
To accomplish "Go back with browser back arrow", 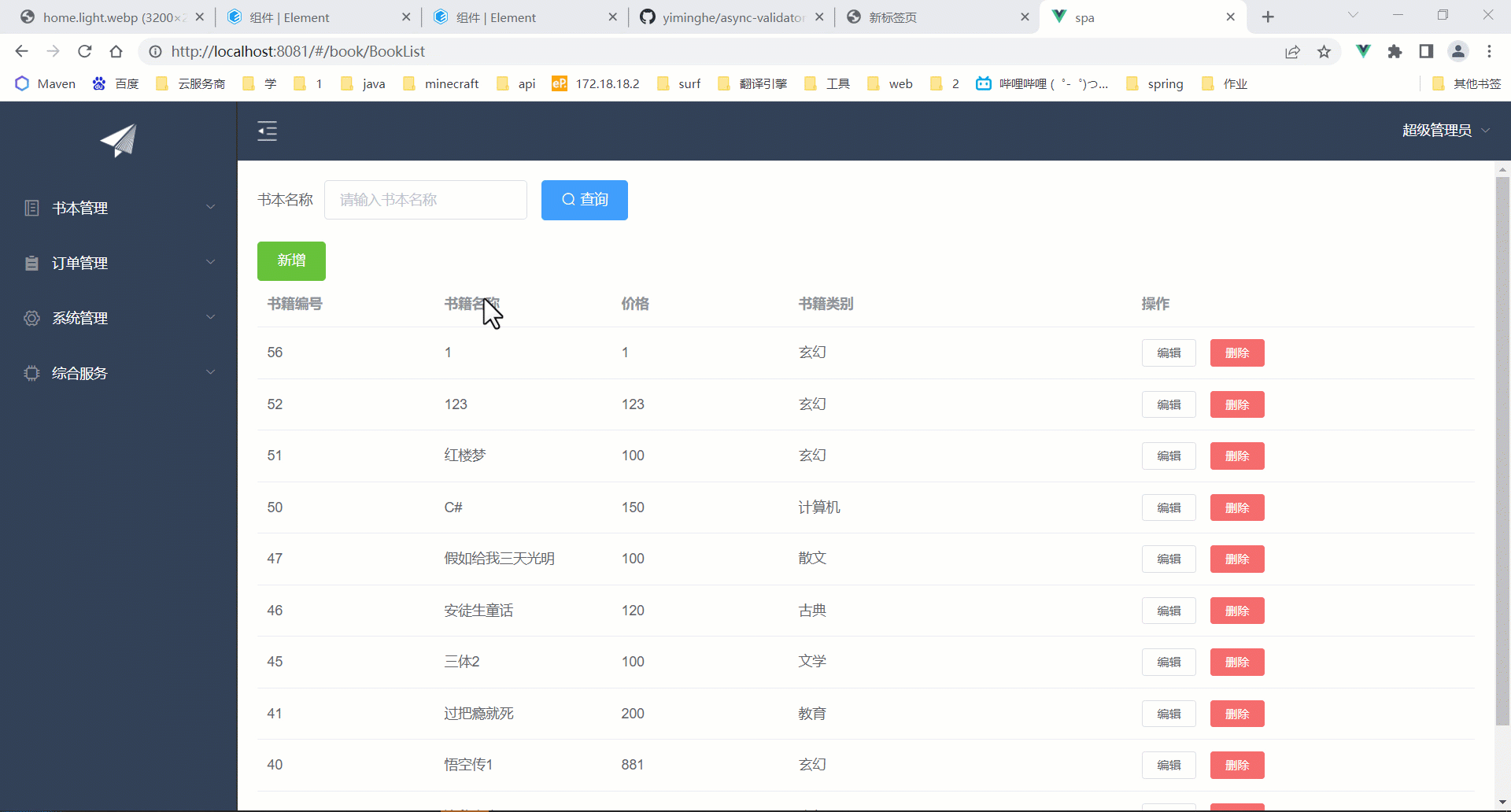I will 21,51.
